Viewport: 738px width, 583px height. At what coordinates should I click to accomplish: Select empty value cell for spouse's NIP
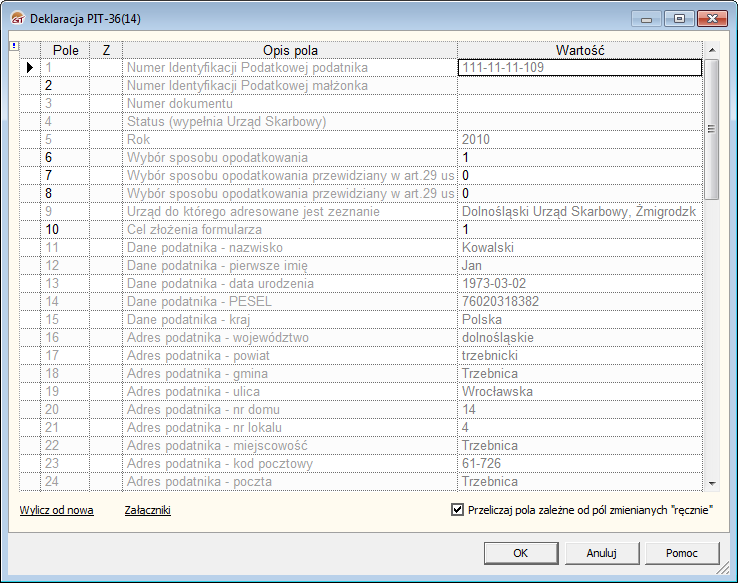click(x=580, y=86)
